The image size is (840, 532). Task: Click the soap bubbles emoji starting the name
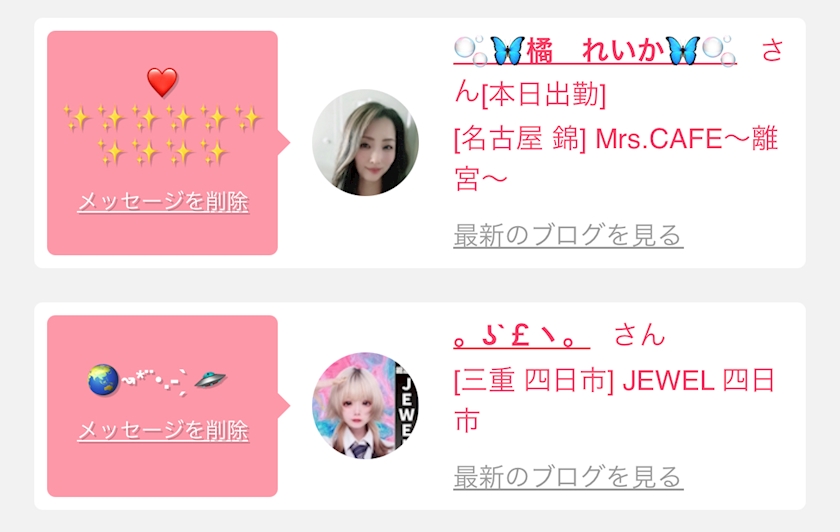[471, 50]
